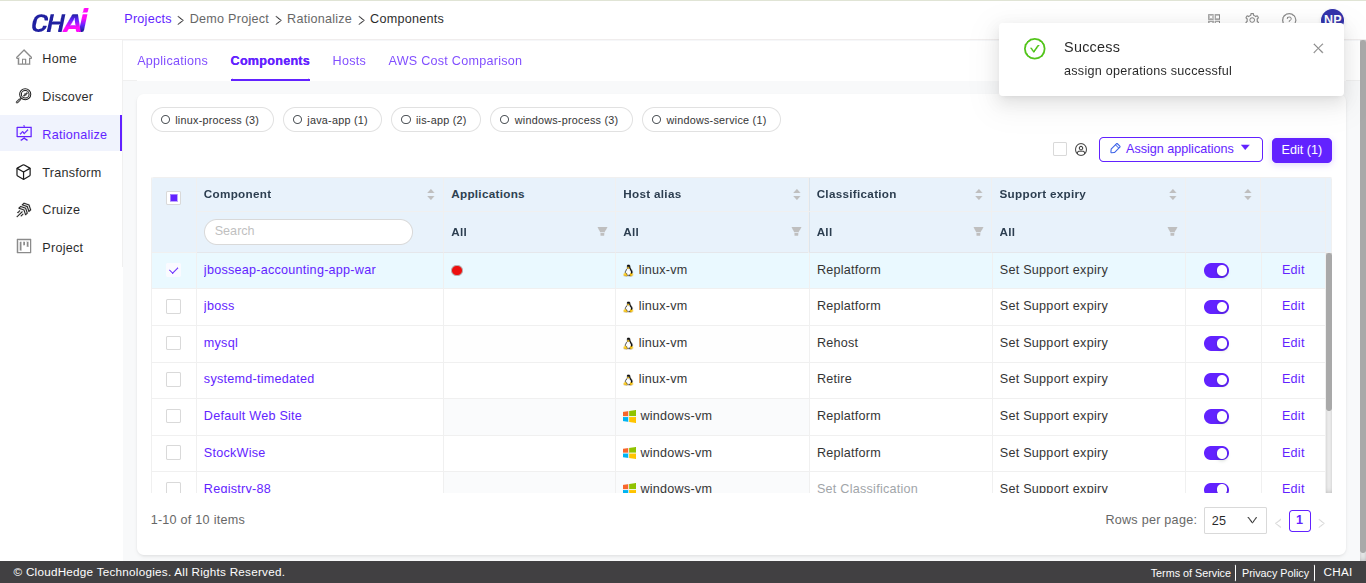Open the Discover section icon

click(x=24, y=96)
